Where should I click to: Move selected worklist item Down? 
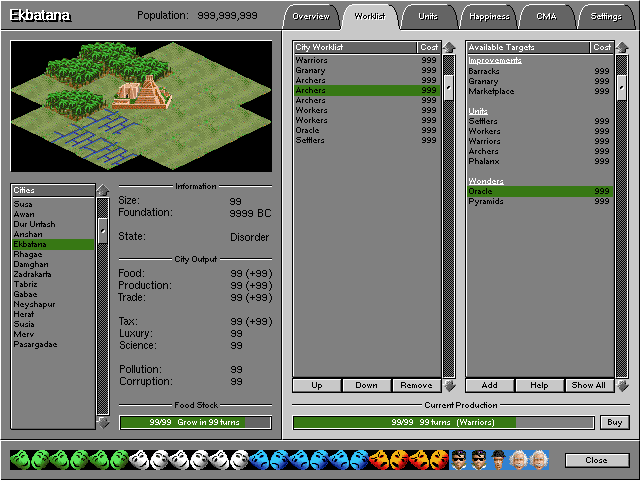(x=367, y=385)
